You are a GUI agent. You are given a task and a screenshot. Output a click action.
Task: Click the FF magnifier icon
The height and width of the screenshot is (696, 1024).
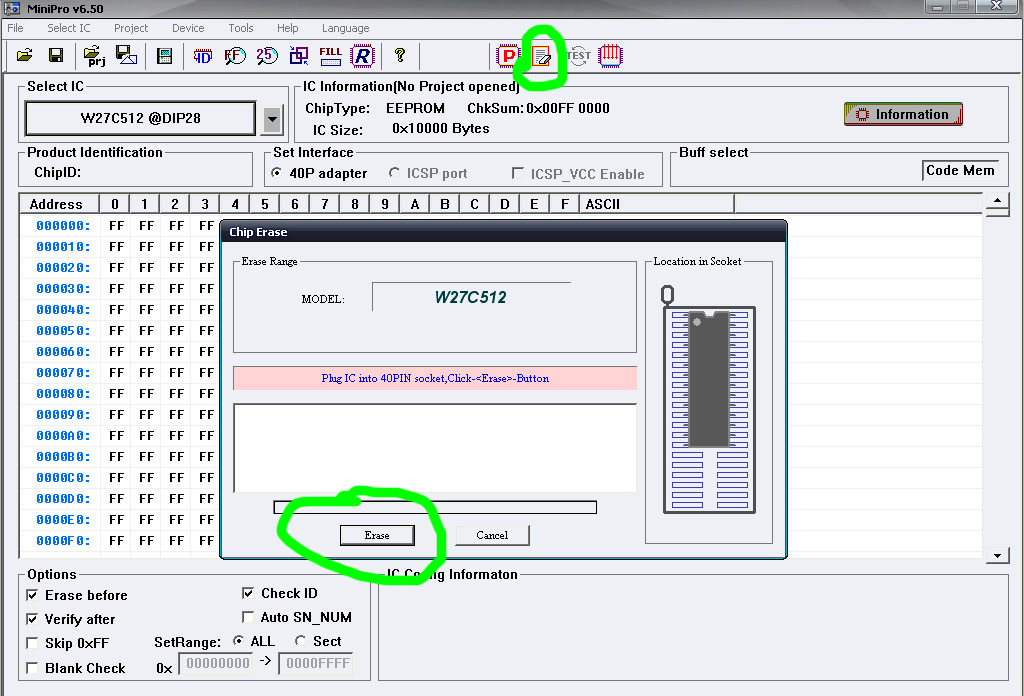coord(235,56)
